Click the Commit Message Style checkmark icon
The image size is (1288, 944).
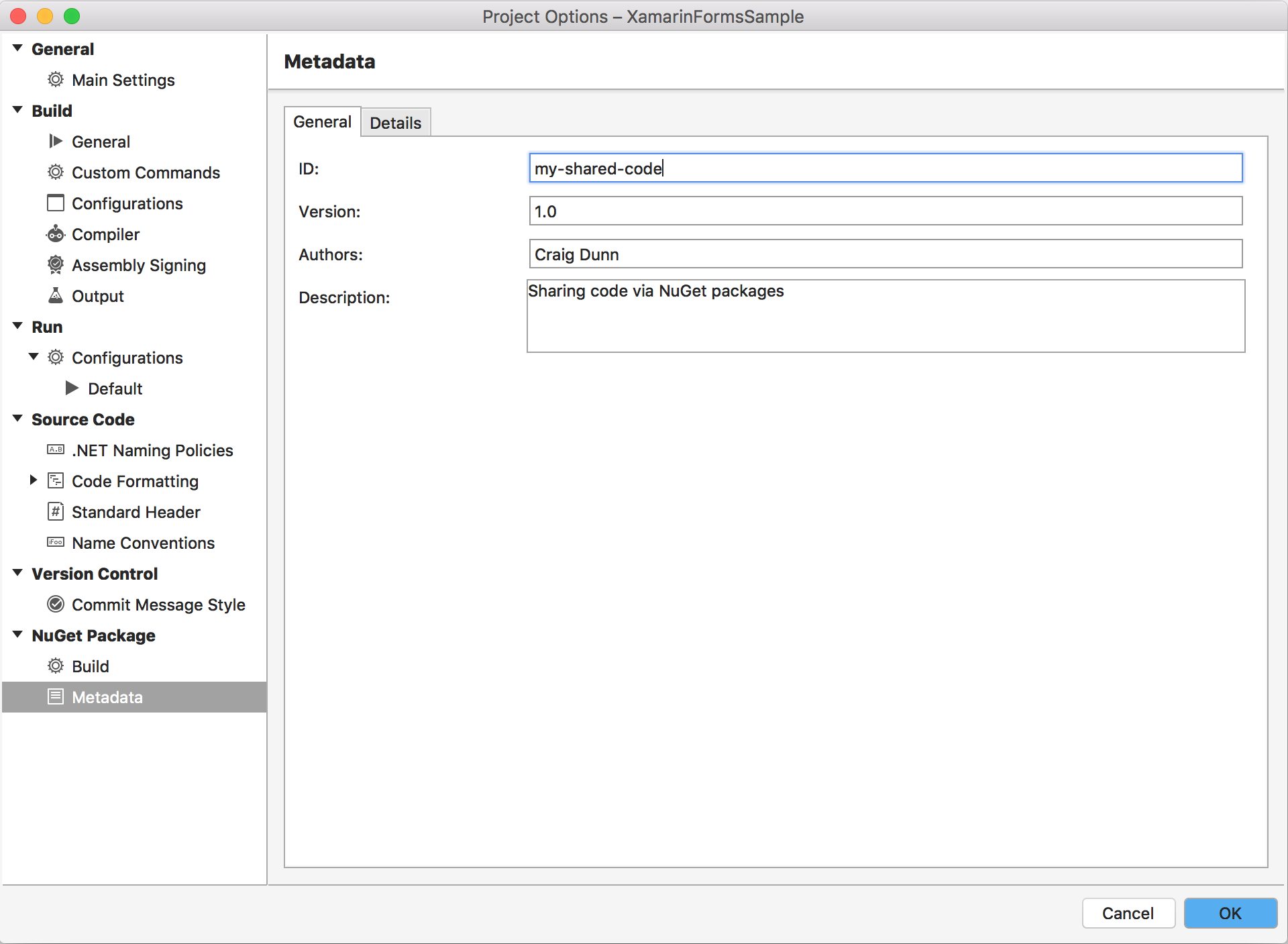tap(56, 605)
